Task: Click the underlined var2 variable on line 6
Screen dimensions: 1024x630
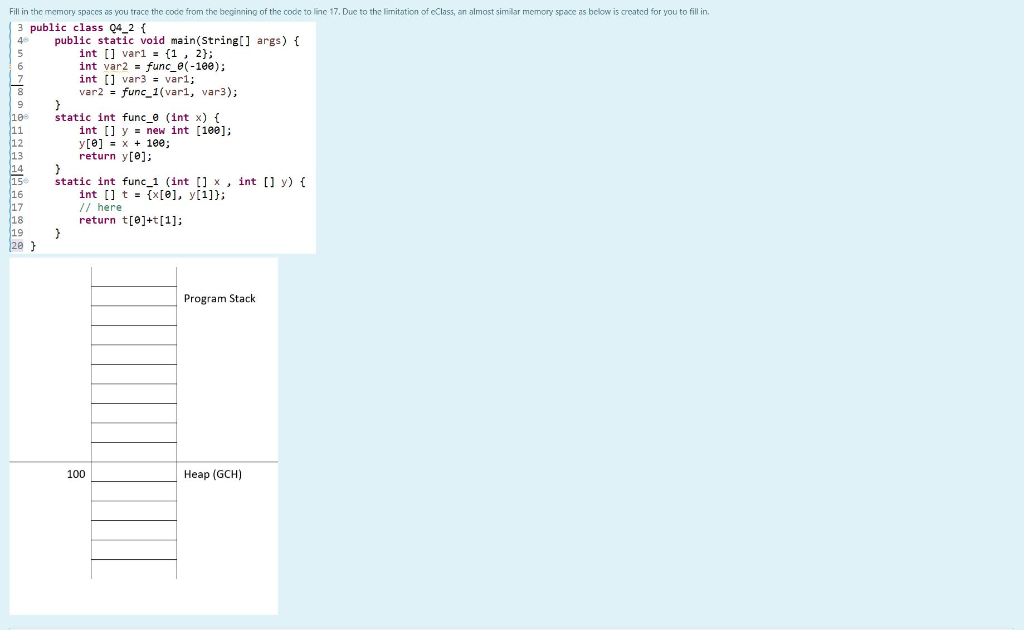Action: point(118,66)
